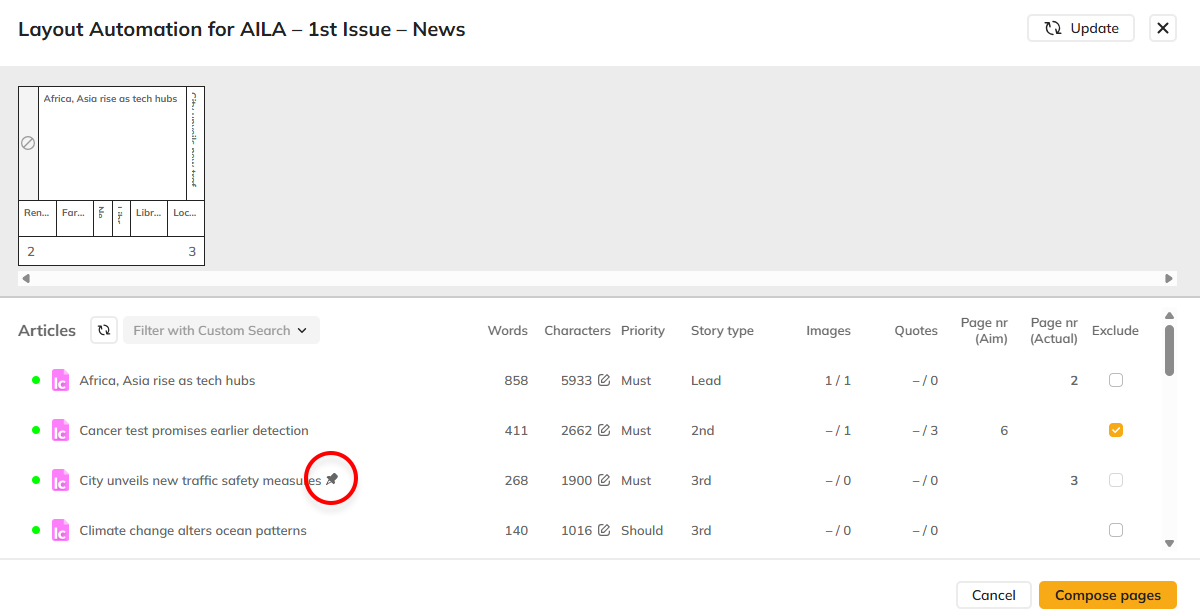Screen dimensions: 1200x616
Task: Check Exclude for Climate change article
Action: click(x=1115, y=530)
